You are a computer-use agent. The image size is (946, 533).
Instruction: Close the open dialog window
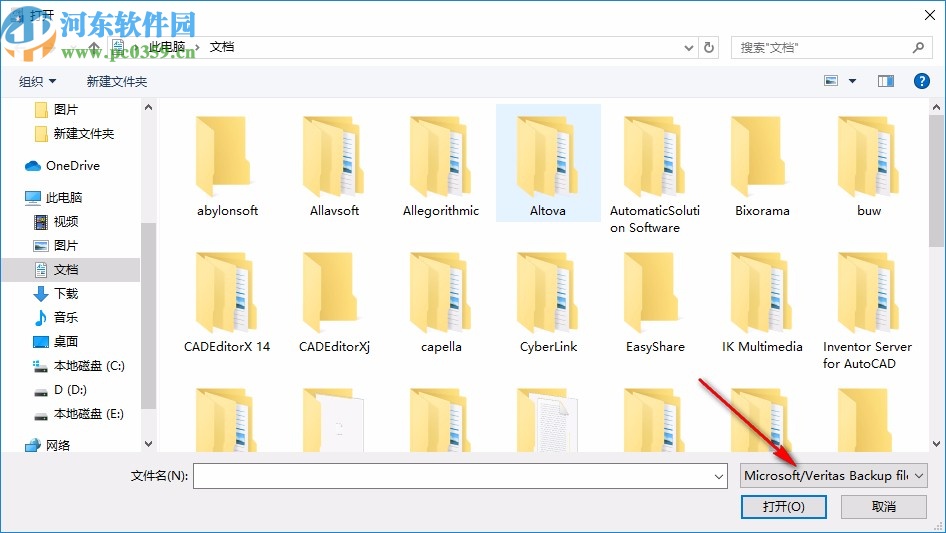[x=930, y=14]
